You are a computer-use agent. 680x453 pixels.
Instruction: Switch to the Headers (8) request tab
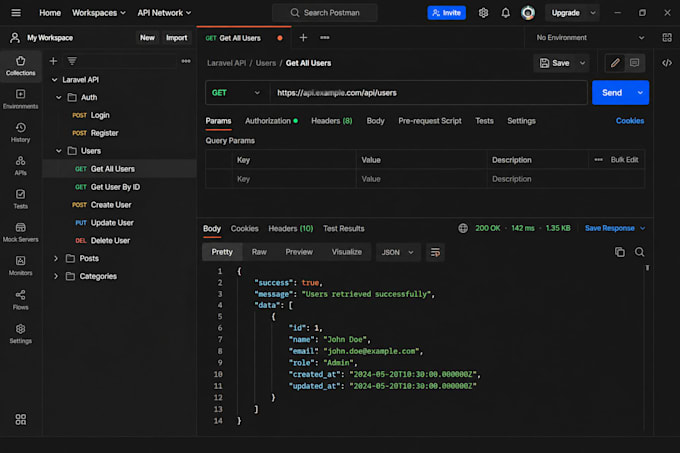coord(332,121)
